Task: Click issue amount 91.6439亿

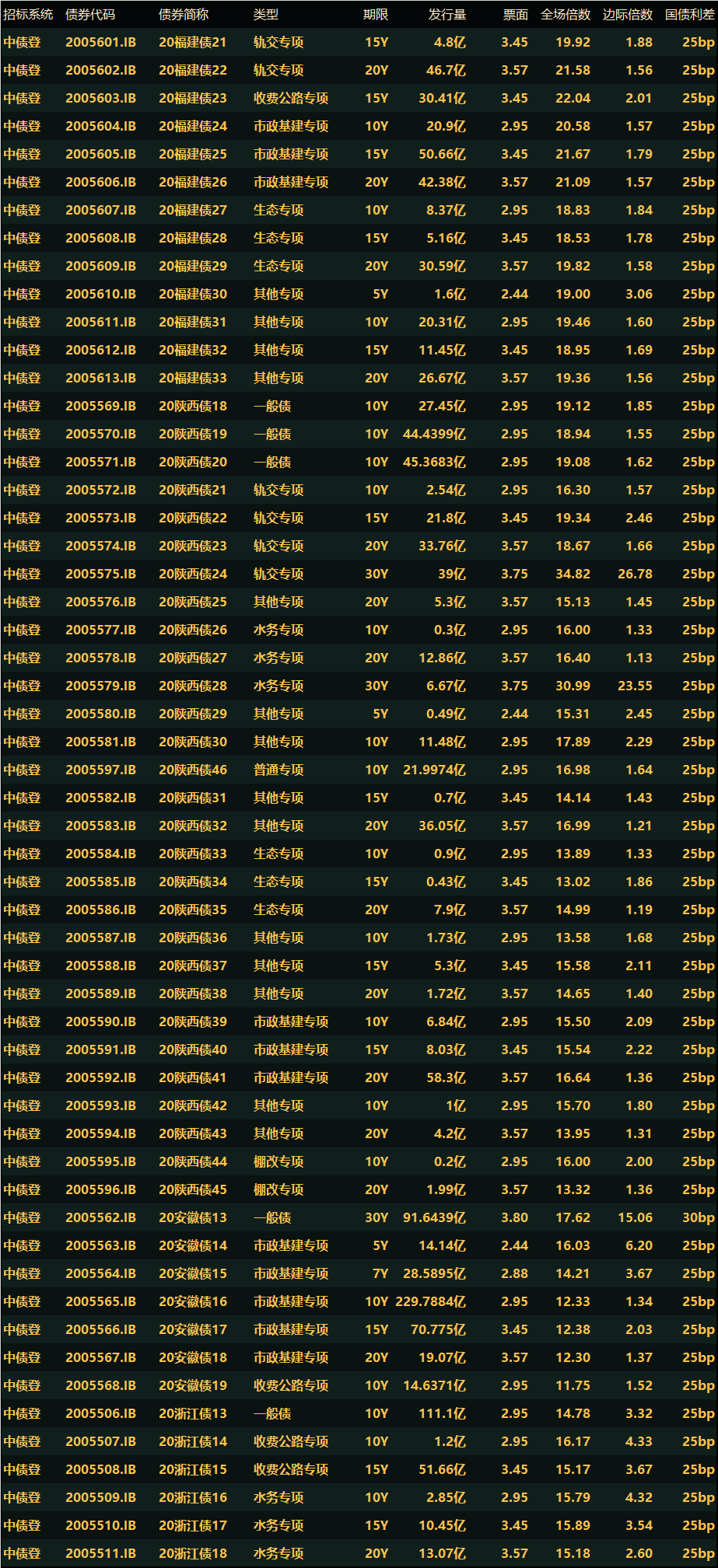Action: [x=434, y=1218]
